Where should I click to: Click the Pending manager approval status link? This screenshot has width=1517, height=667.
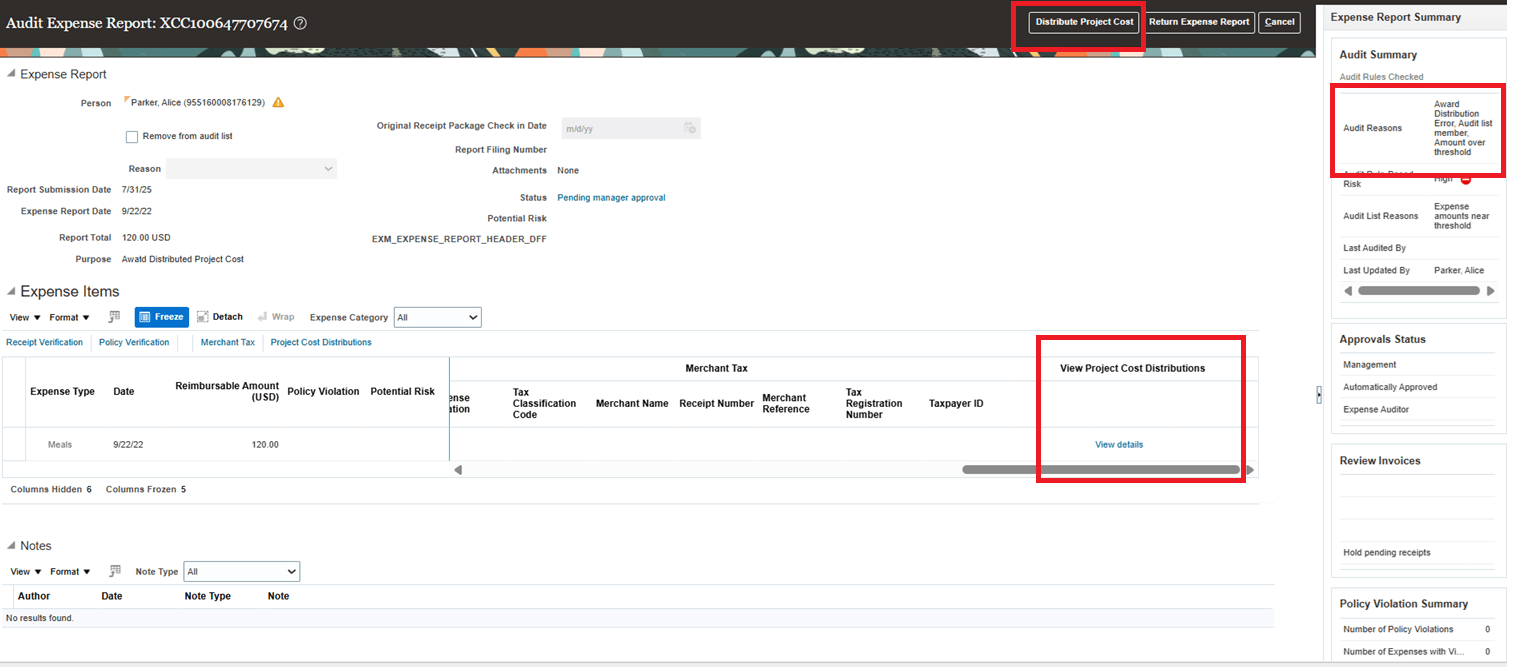[611, 197]
